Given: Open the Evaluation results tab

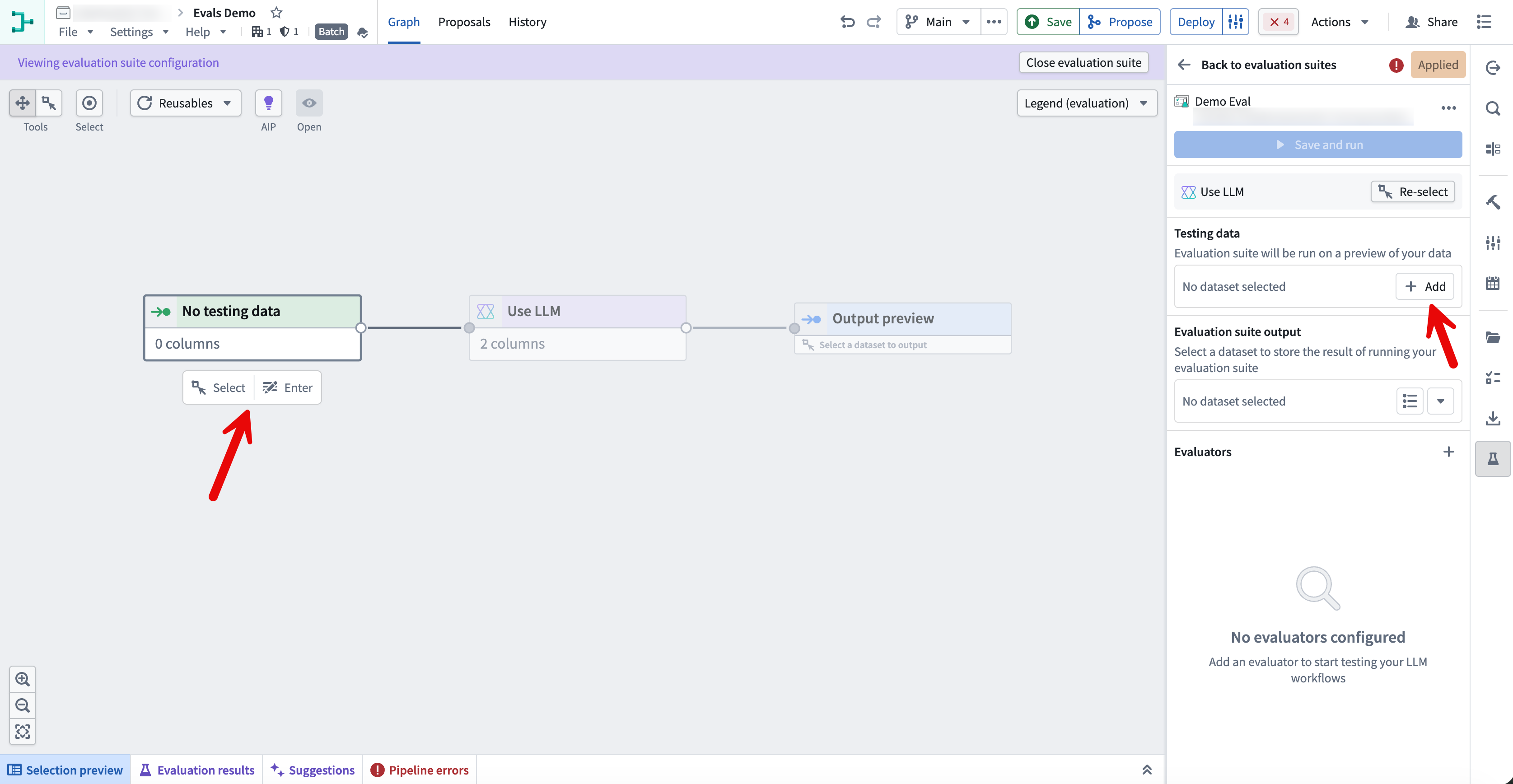Looking at the screenshot, I should click(x=197, y=770).
